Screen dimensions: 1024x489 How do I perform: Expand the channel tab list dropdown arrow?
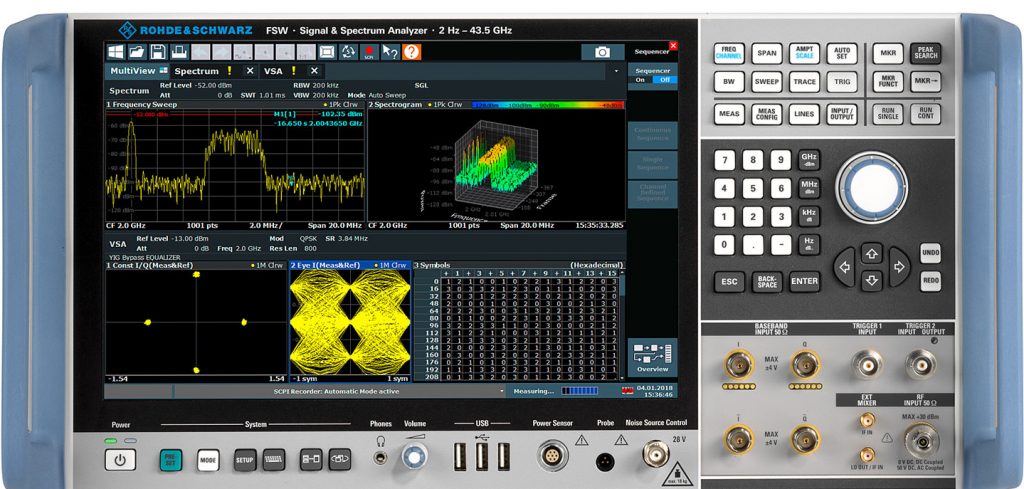[616, 71]
